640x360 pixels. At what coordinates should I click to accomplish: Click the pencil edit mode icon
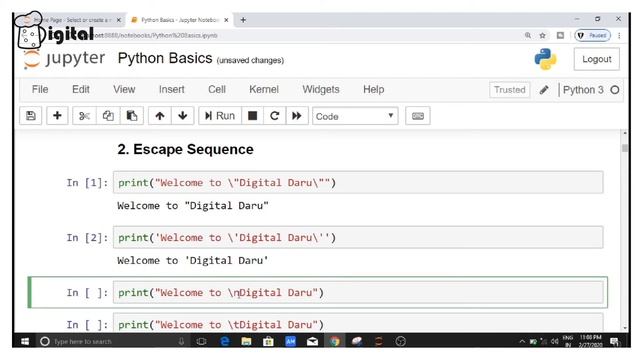coord(544,90)
